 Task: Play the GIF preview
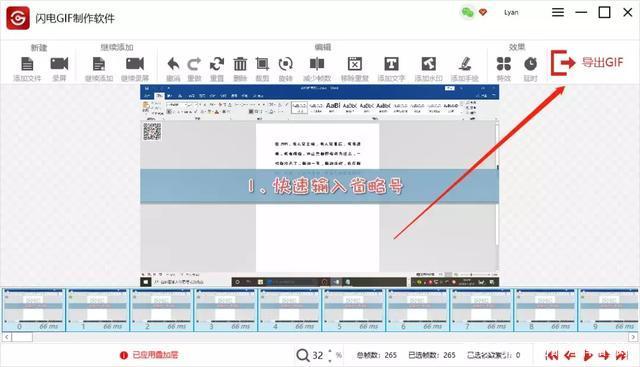coord(587,355)
